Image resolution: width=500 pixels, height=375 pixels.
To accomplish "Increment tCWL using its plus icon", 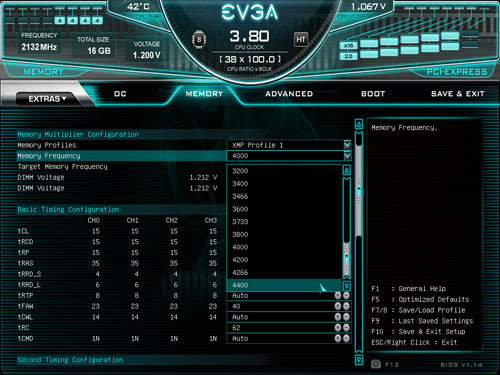I will (x=338, y=317).
